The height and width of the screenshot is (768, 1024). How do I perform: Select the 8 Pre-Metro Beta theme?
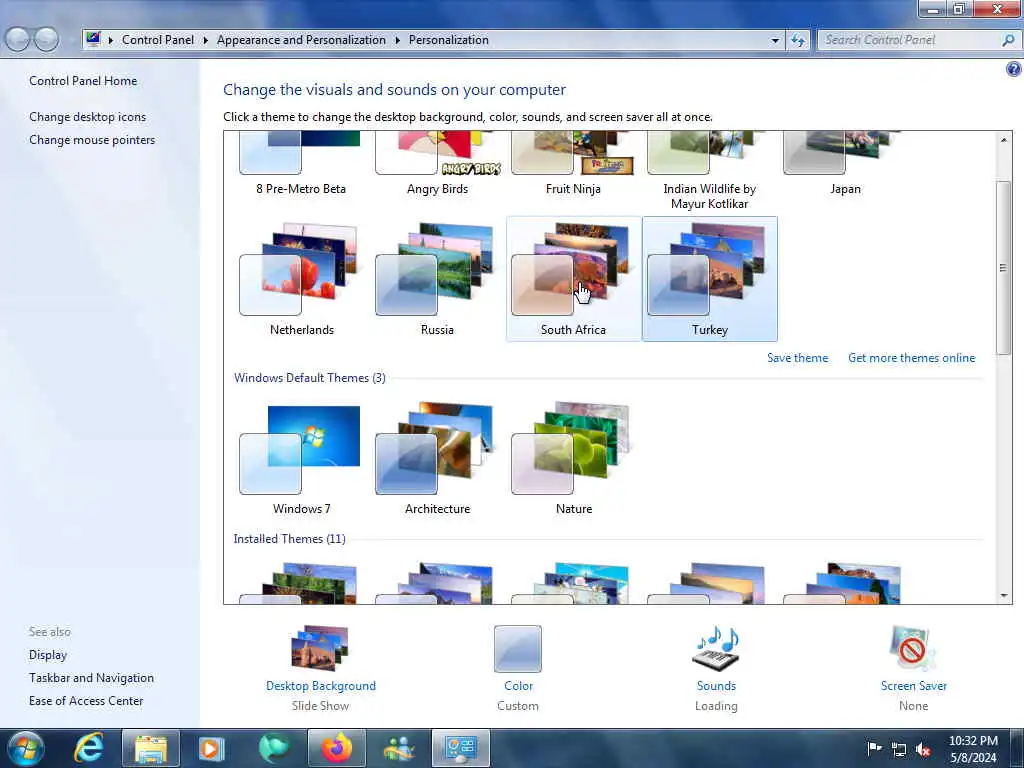tap(301, 163)
